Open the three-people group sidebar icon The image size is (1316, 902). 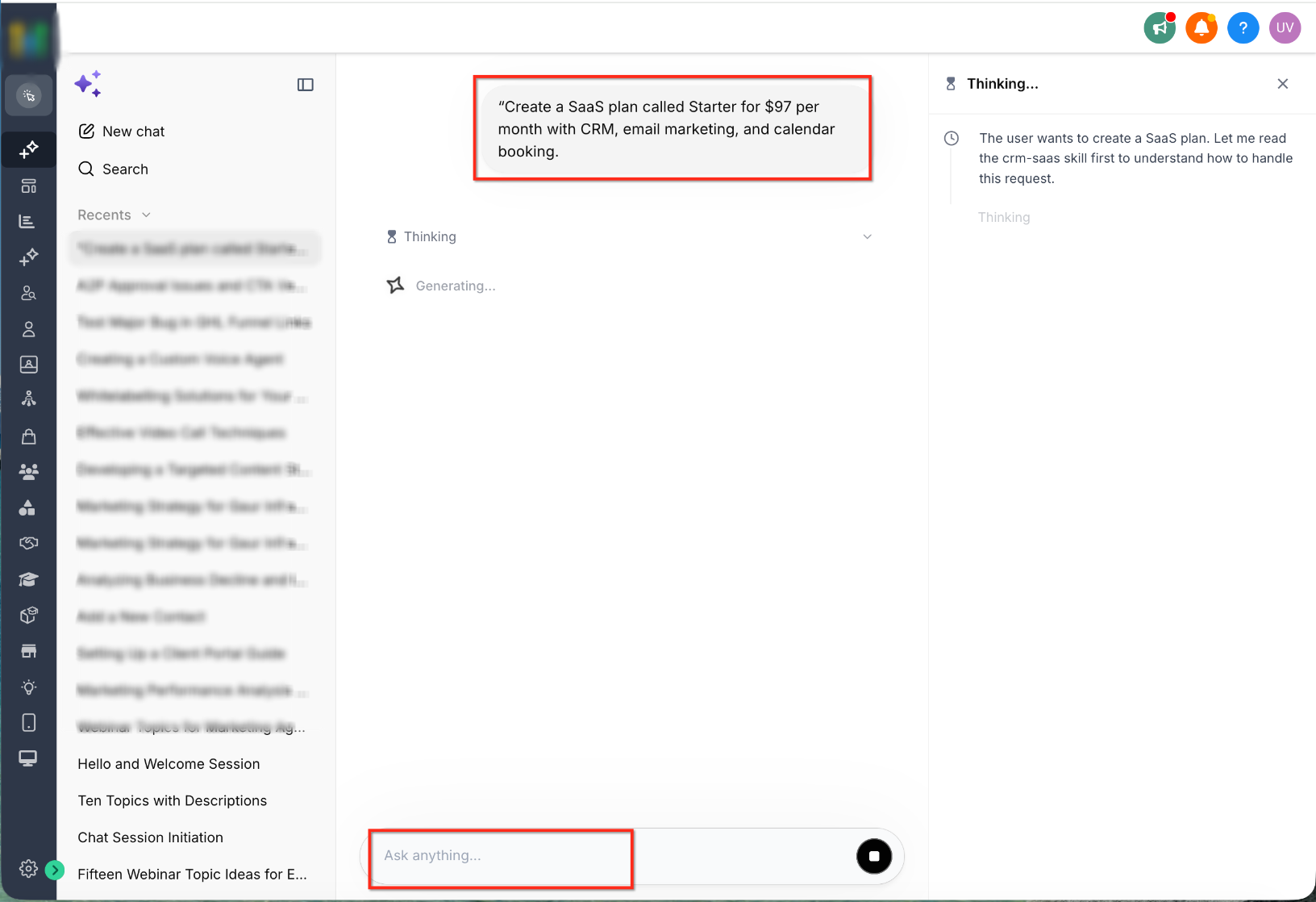(x=29, y=472)
